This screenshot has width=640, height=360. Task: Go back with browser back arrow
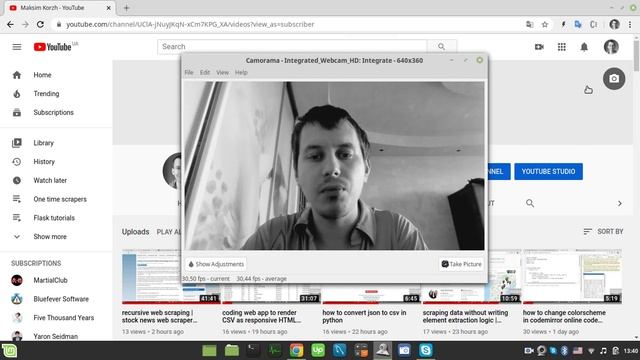click(11, 24)
